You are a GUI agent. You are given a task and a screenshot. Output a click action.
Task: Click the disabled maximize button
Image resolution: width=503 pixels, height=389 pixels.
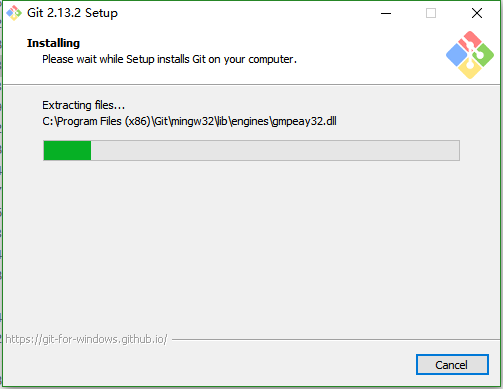[431, 13]
